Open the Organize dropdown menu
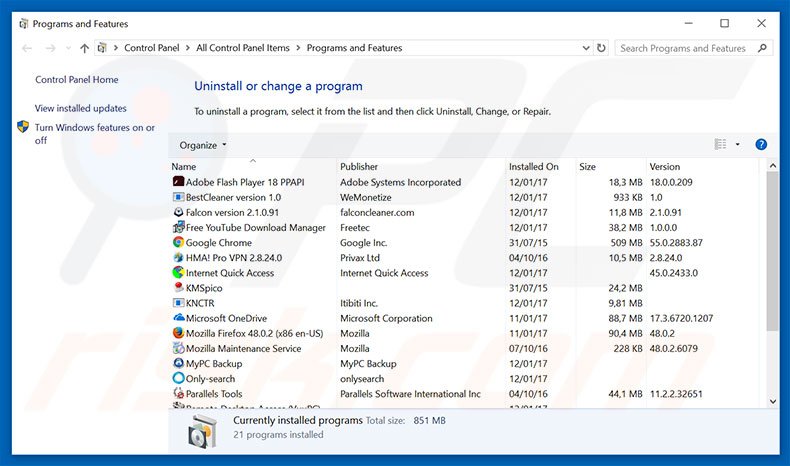Viewport: 790px width, 466px height. click(203, 145)
